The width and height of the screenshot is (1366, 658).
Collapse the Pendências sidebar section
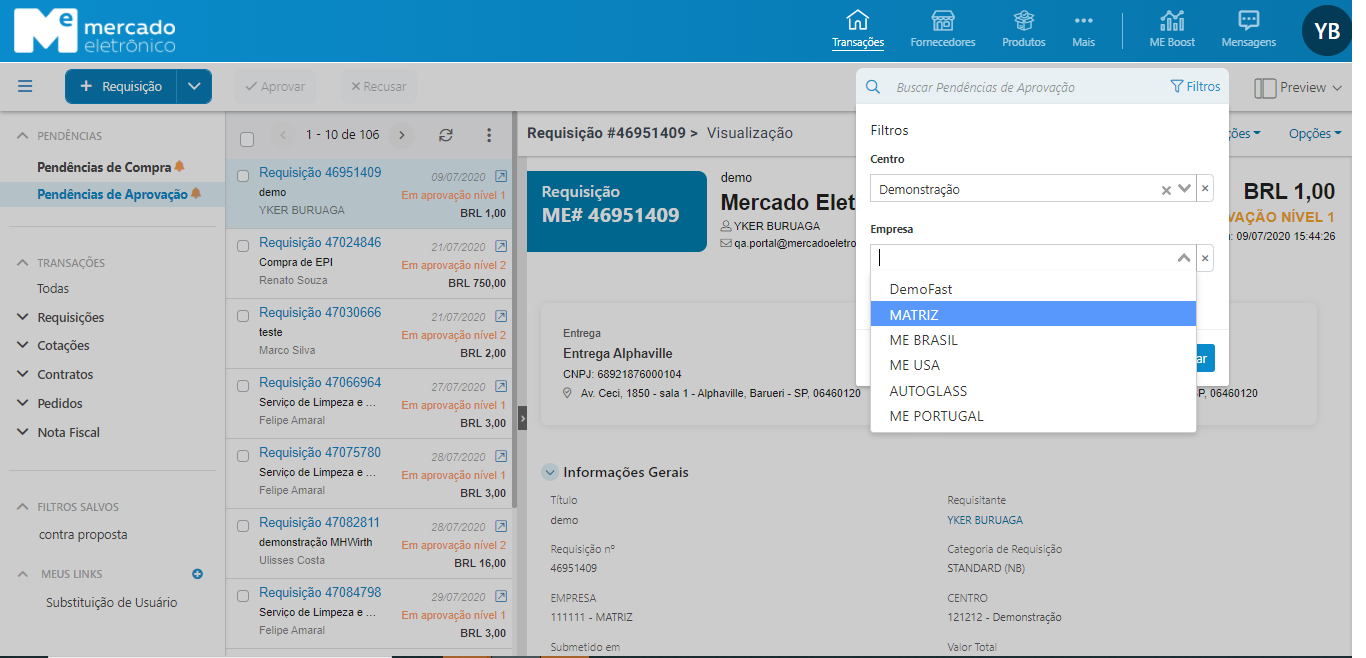tap(24, 136)
